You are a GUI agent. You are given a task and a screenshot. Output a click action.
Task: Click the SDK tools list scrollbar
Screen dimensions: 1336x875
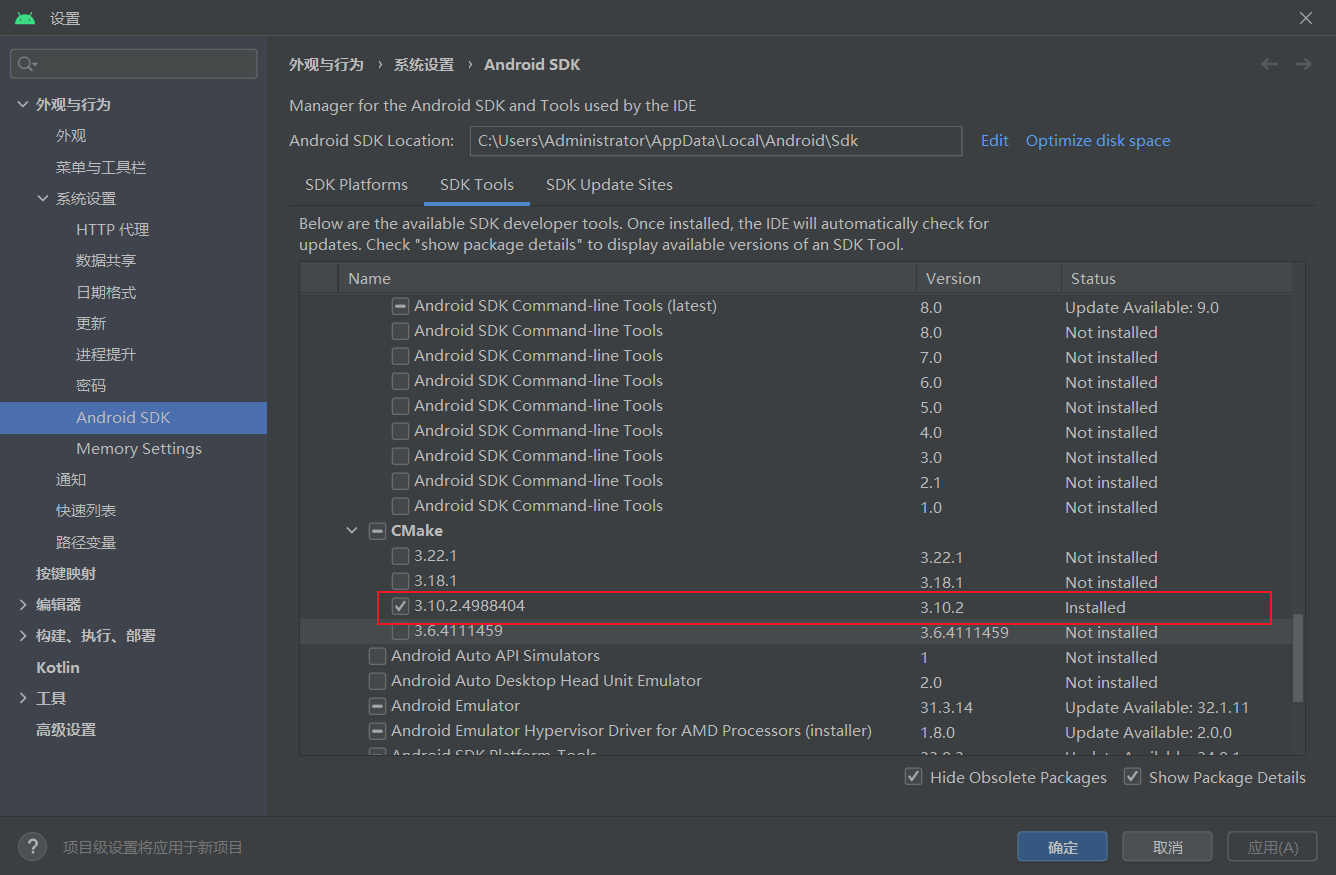[1298, 658]
